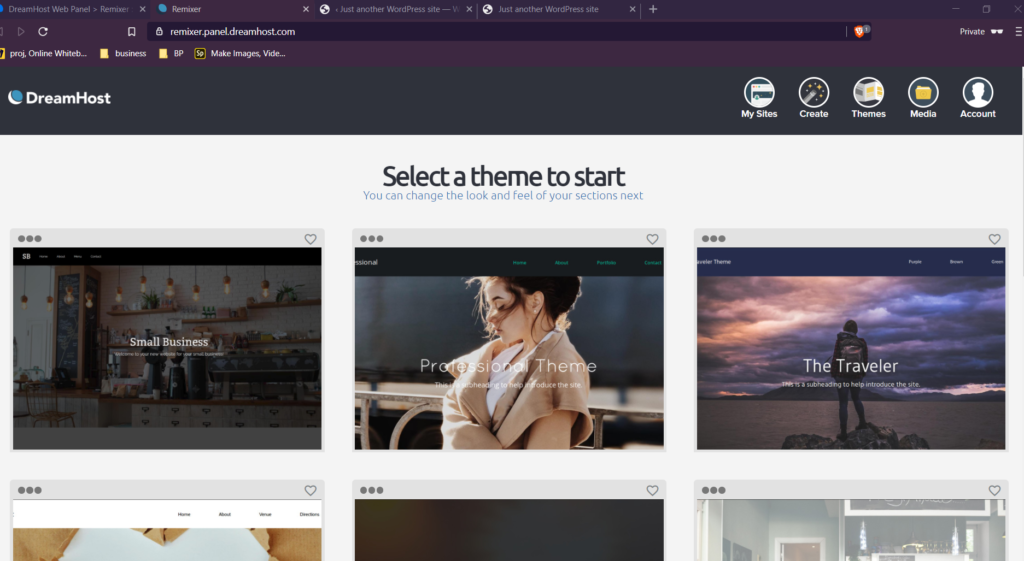This screenshot has width=1024, height=561.
Task: Favorite the dark bottom-middle theme heart
Action: 652,490
